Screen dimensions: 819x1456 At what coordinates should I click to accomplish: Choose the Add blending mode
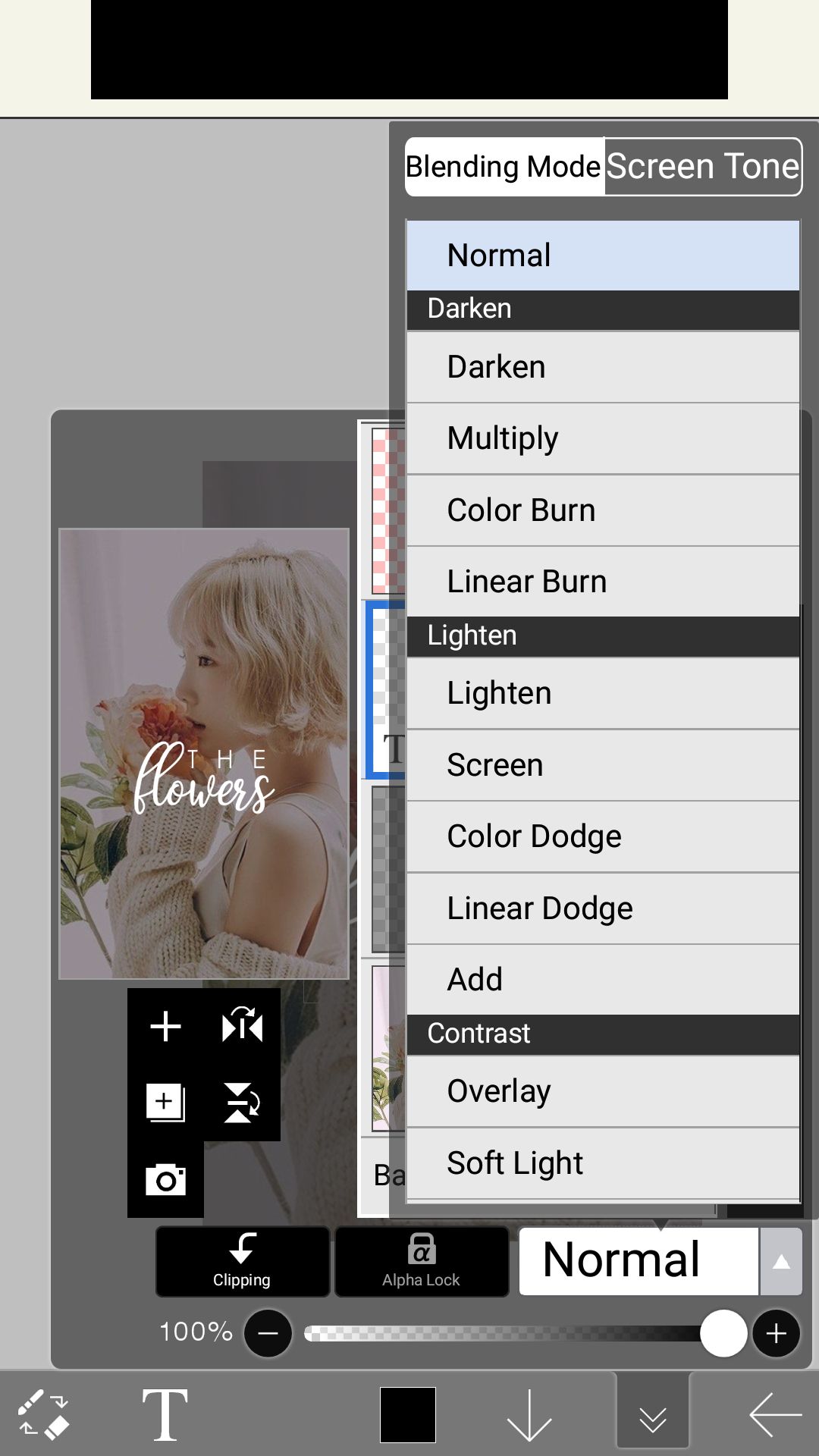[603, 980]
